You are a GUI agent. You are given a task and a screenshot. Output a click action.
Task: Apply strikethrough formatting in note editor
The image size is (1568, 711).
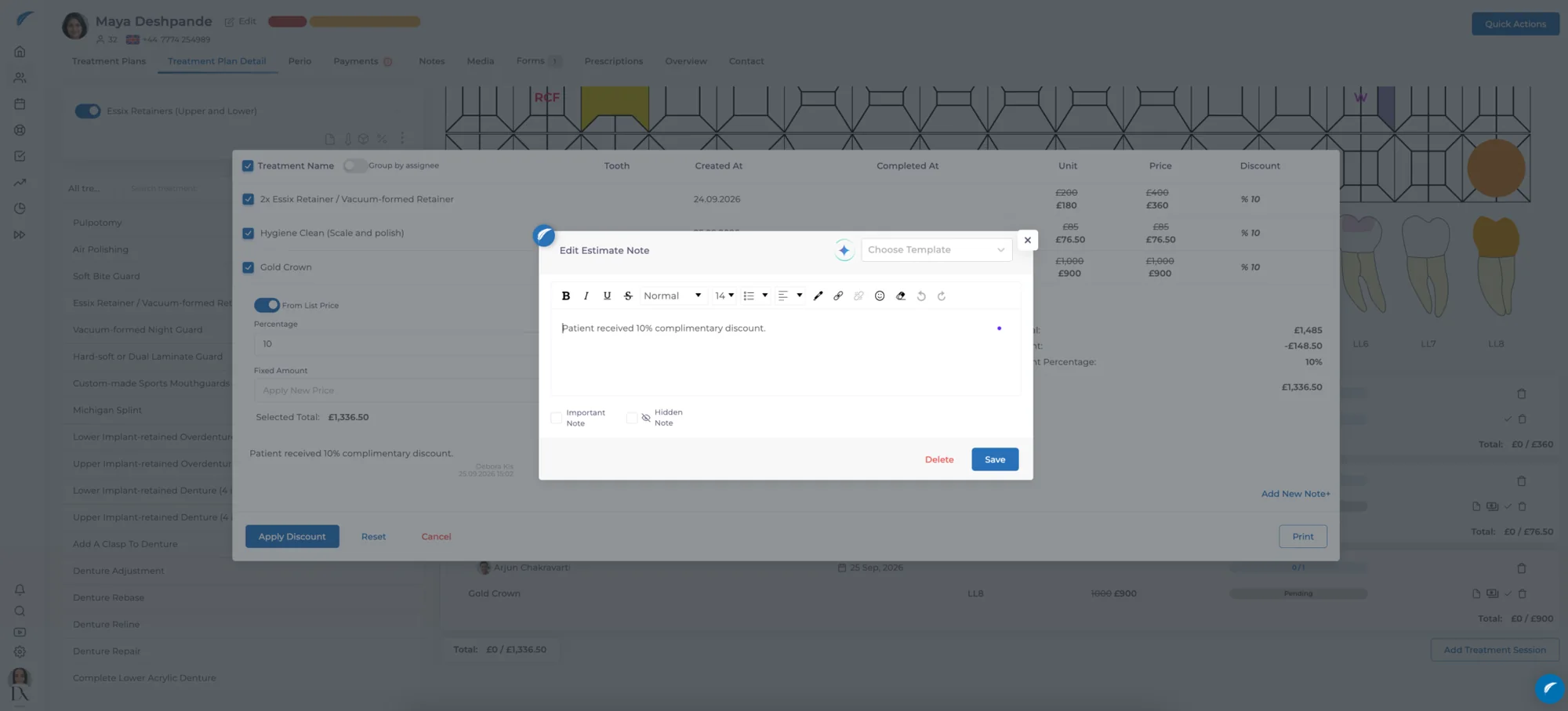click(x=628, y=296)
